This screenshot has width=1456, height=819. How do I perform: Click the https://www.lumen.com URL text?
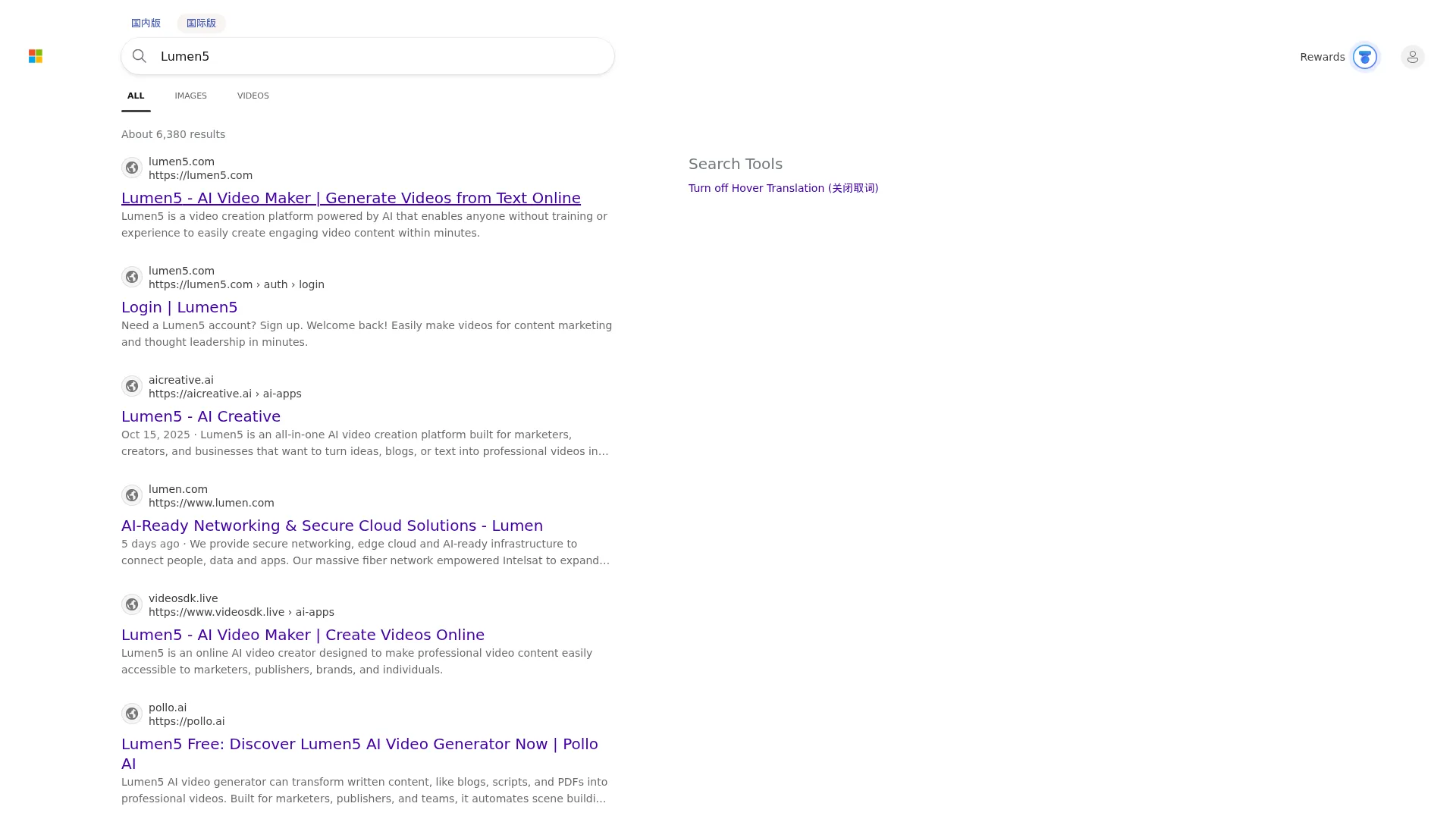212,503
